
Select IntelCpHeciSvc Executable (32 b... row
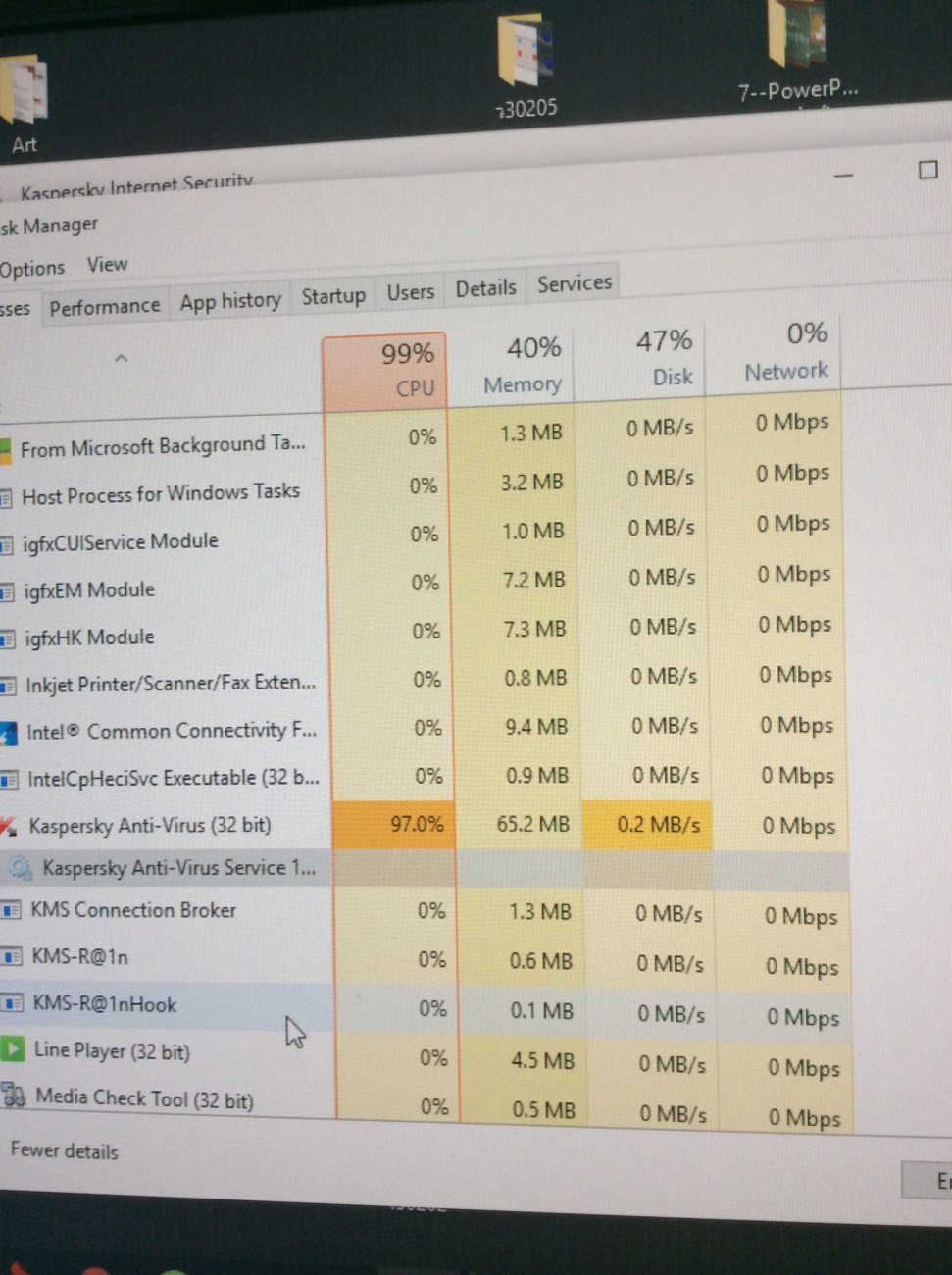pyautogui.click(x=174, y=779)
